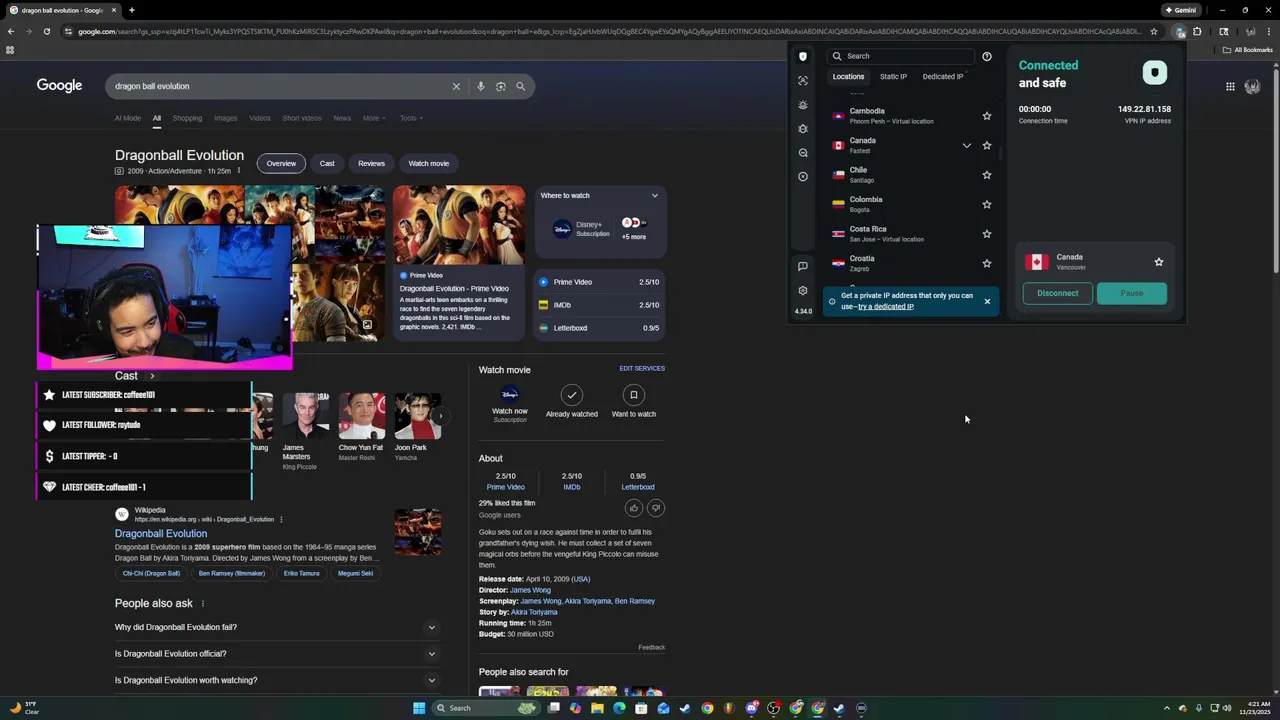Viewport: 1280px width, 720px height.
Task: Open VPN settings gear icon
Action: 803,291
